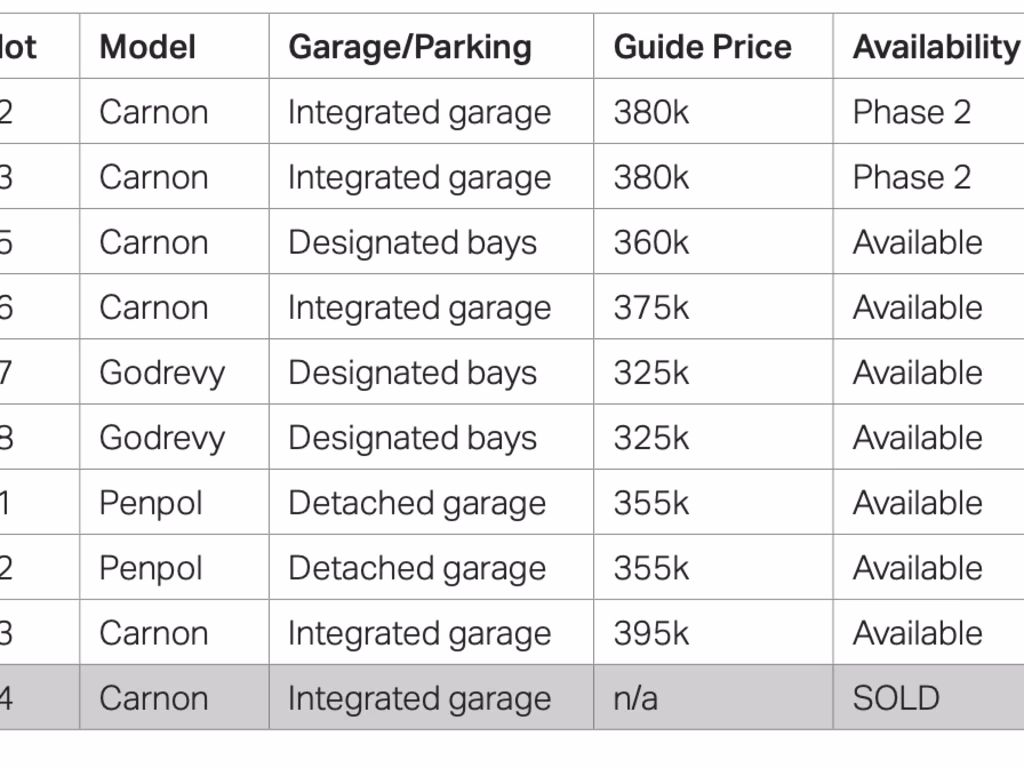
Task: Select Integrated garage in the 395k row
Action: [419, 633]
